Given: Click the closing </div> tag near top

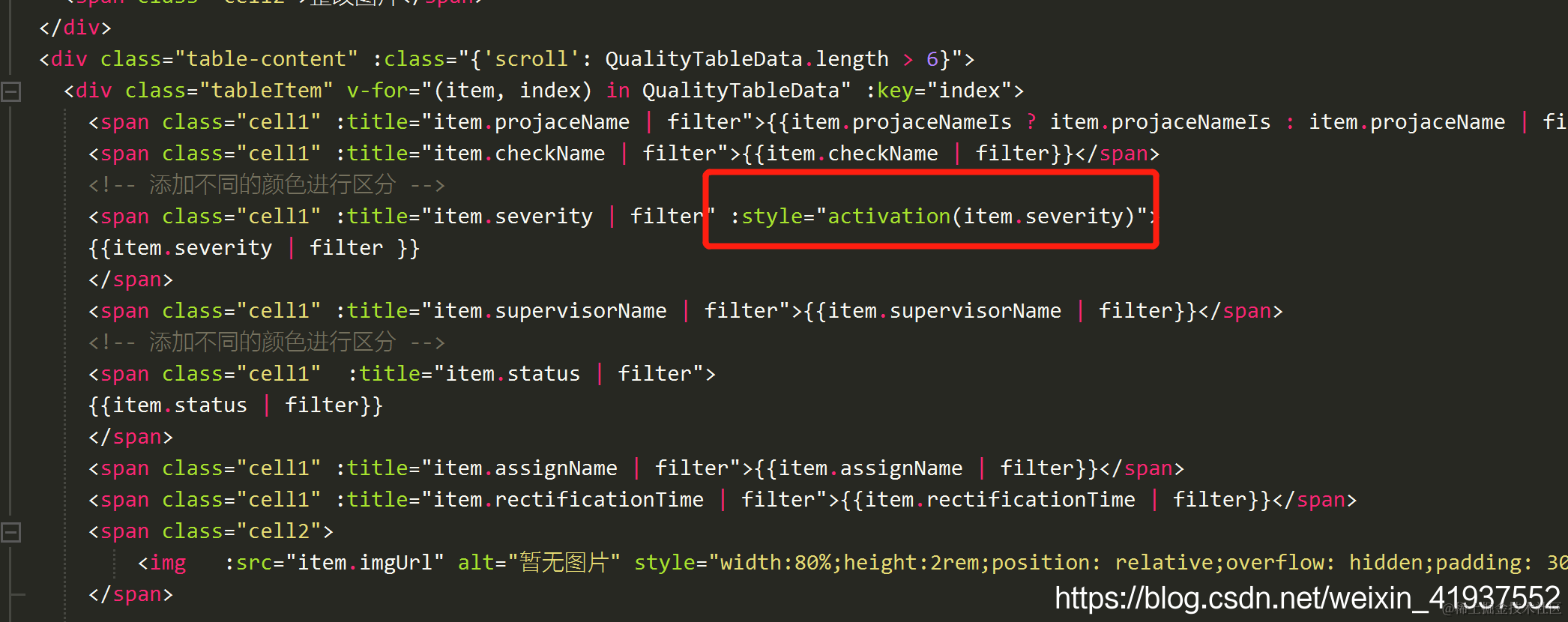Looking at the screenshot, I should point(75,28).
